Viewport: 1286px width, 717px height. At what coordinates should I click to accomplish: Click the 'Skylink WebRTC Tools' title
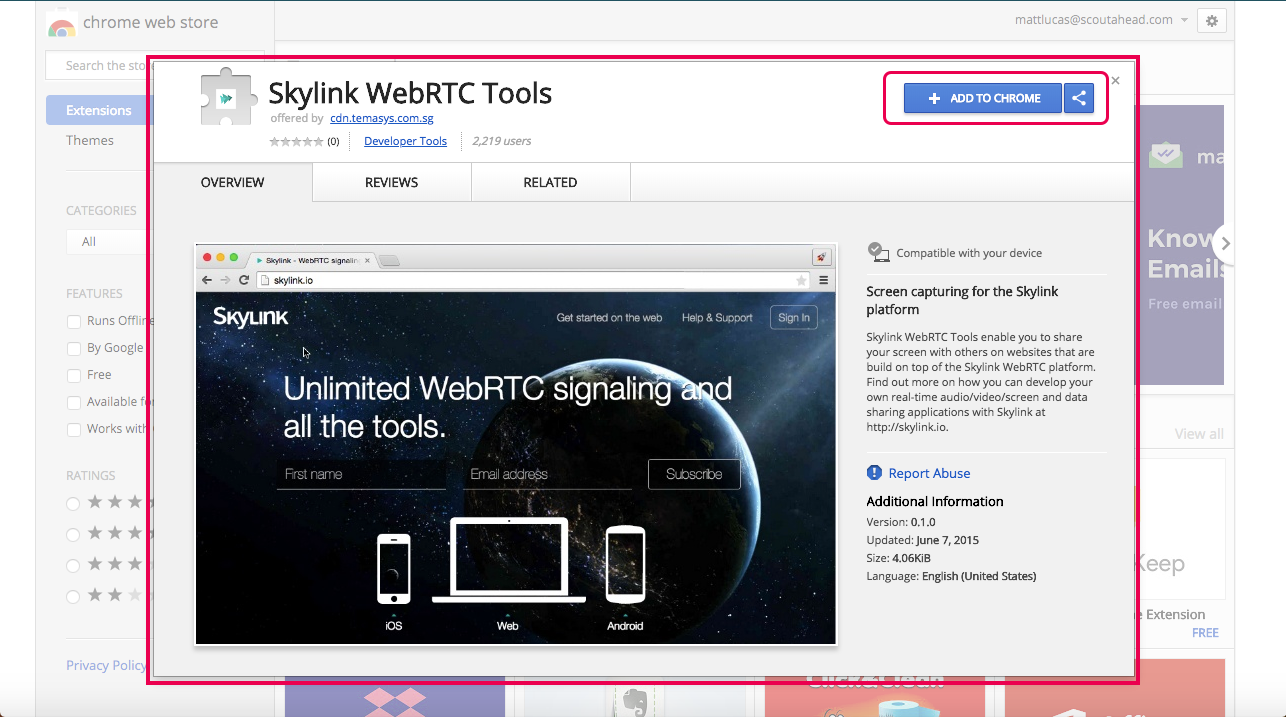pos(410,93)
